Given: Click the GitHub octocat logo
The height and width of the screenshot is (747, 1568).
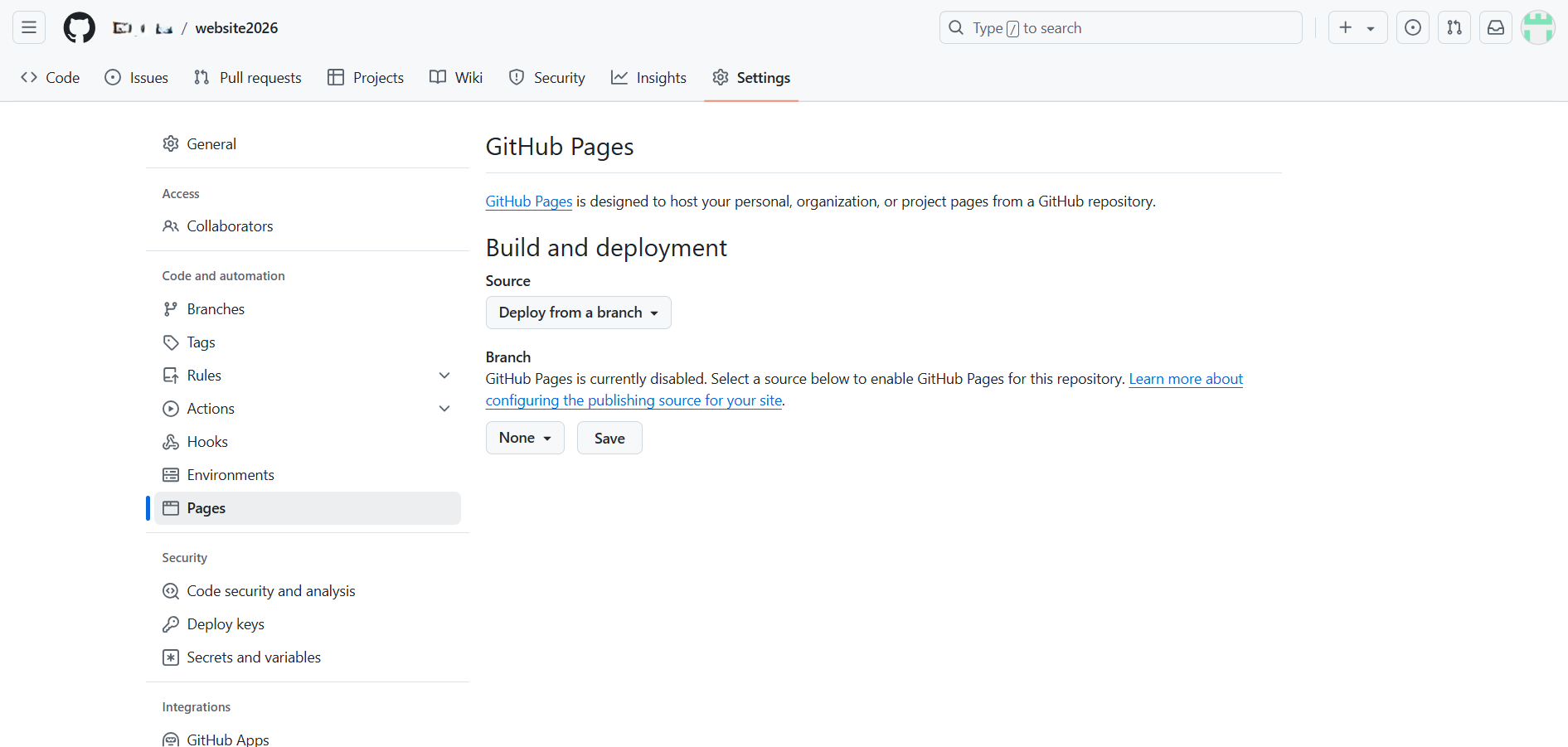Looking at the screenshot, I should point(79,27).
